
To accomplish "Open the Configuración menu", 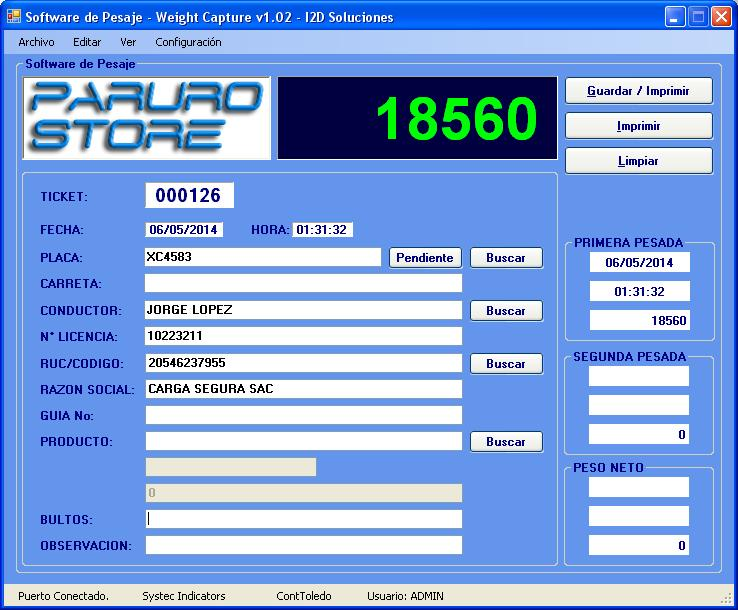I will 188,42.
